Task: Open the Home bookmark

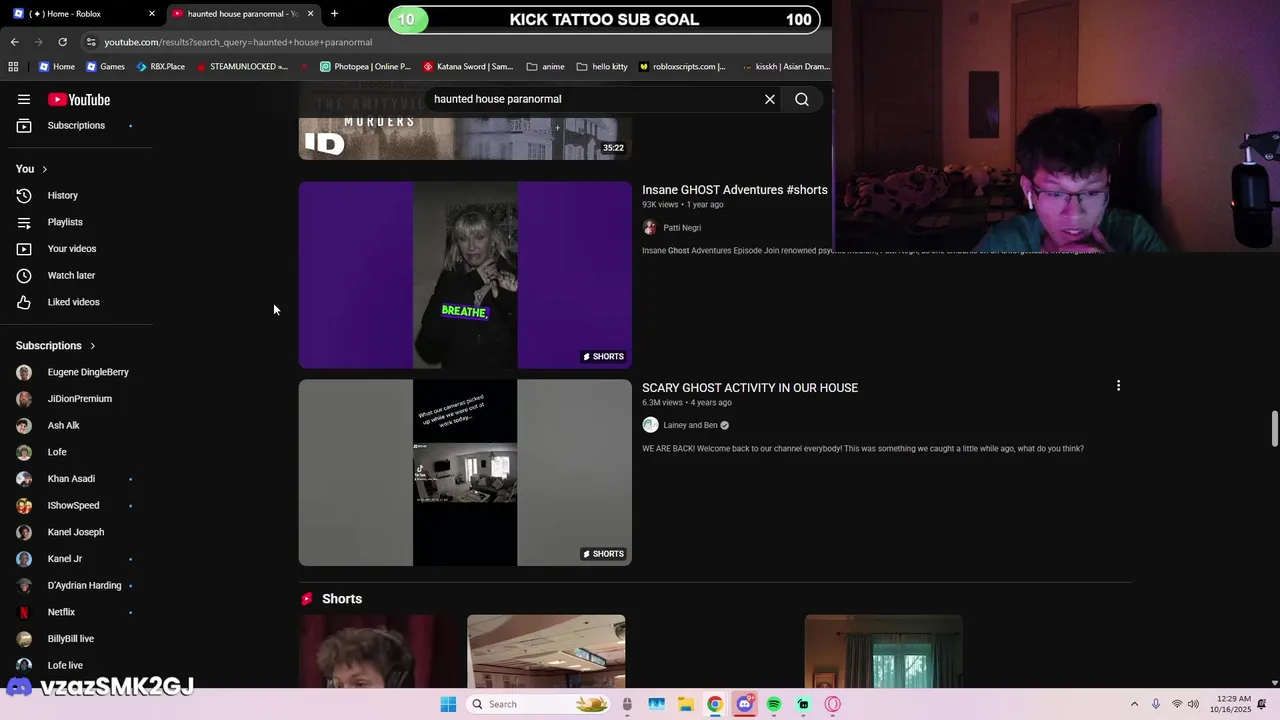Action: [56, 67]
